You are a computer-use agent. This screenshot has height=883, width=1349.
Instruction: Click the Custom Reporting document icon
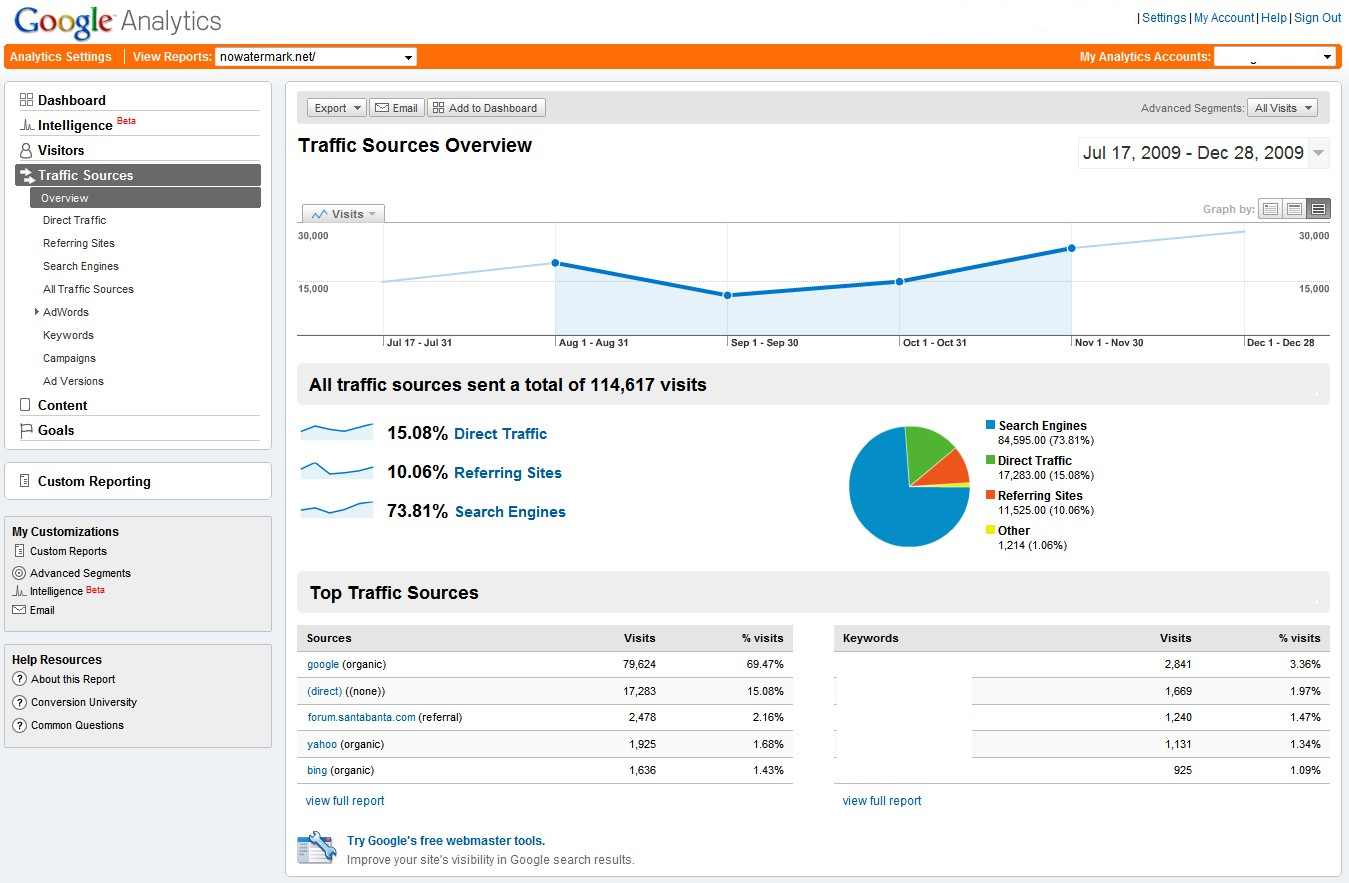[25, 481]
